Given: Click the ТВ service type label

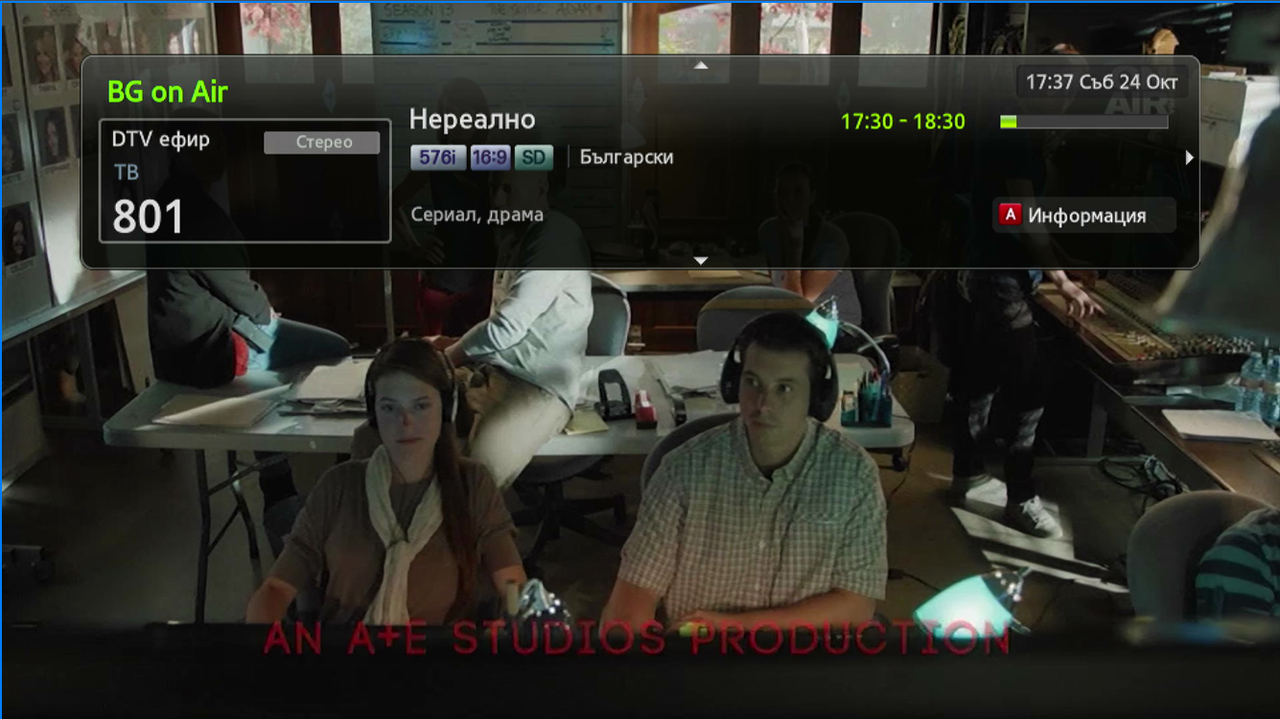Looking at the screenshot, I should pyautogui.click(x=126, y=172).
